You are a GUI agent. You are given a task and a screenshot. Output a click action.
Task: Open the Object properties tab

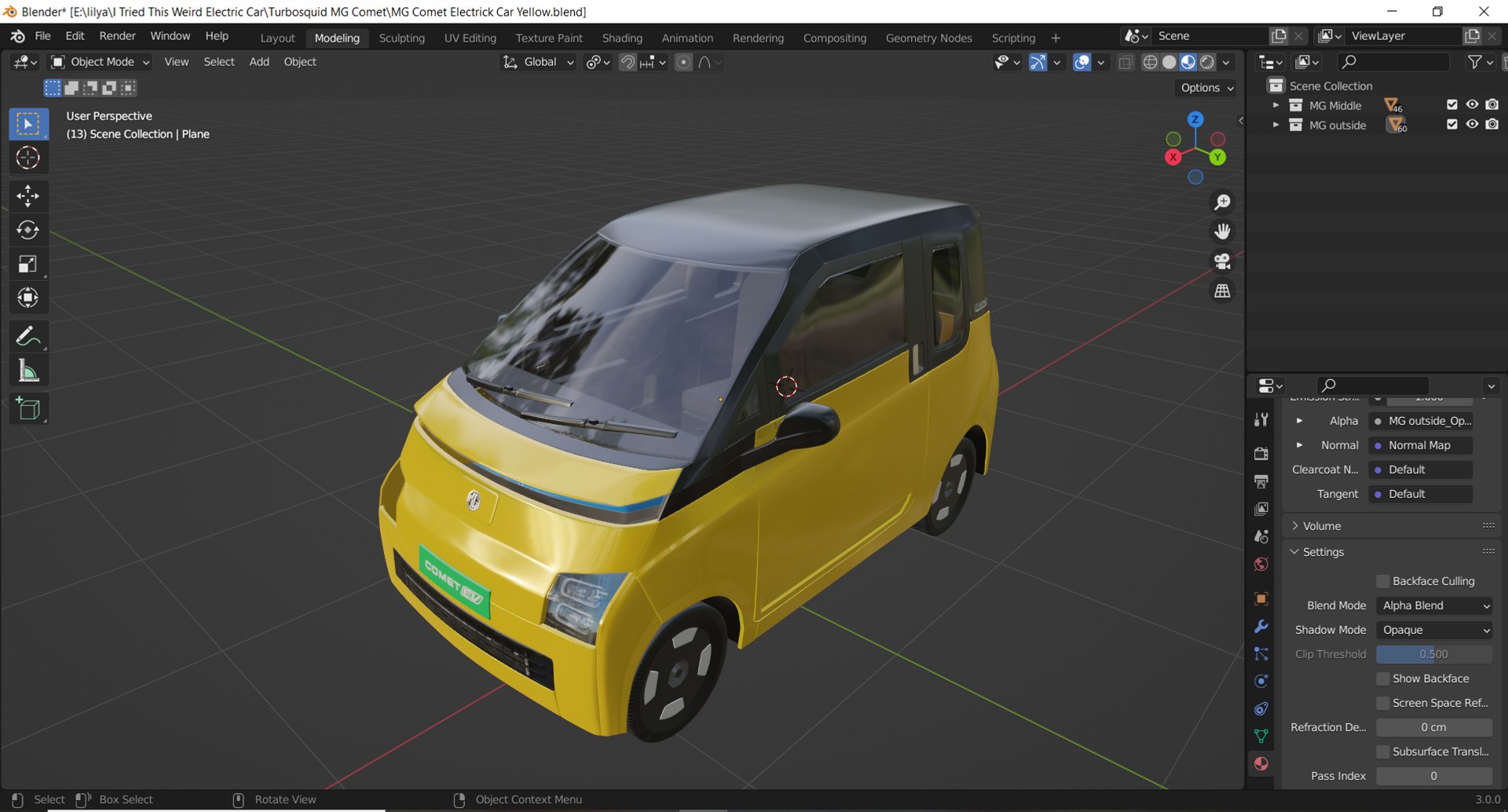[1261, 598]
